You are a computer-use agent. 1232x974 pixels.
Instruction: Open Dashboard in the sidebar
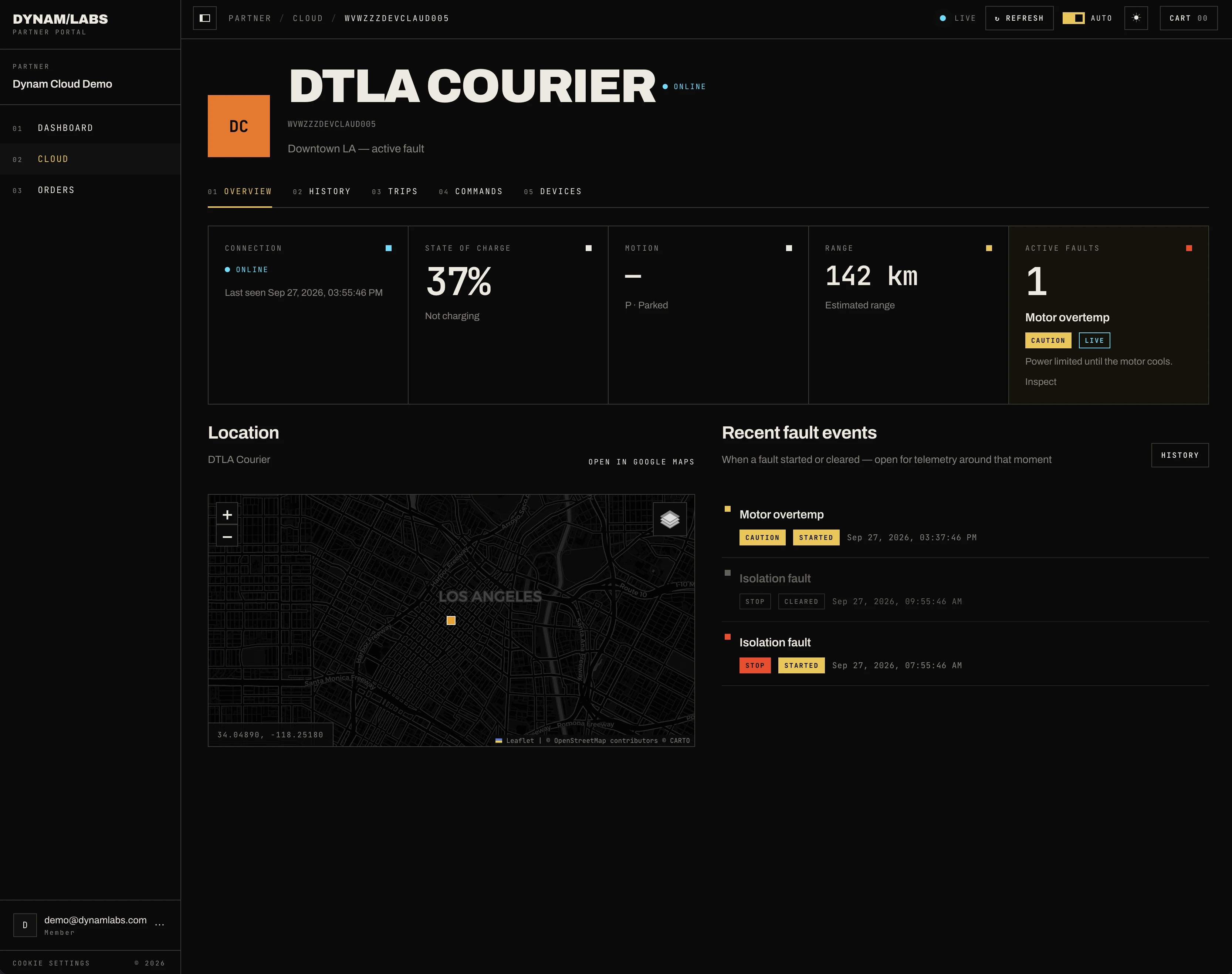coord(90,128)
